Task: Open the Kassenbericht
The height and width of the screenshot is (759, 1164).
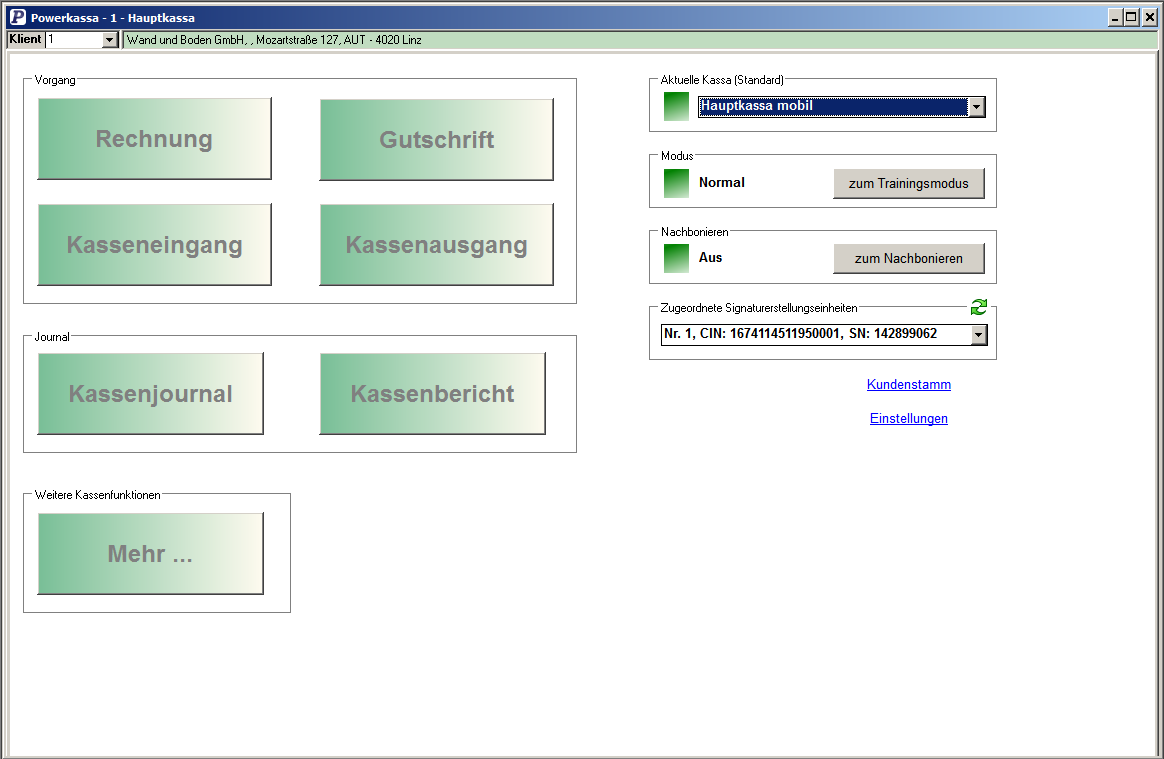Action: (432, 394)
